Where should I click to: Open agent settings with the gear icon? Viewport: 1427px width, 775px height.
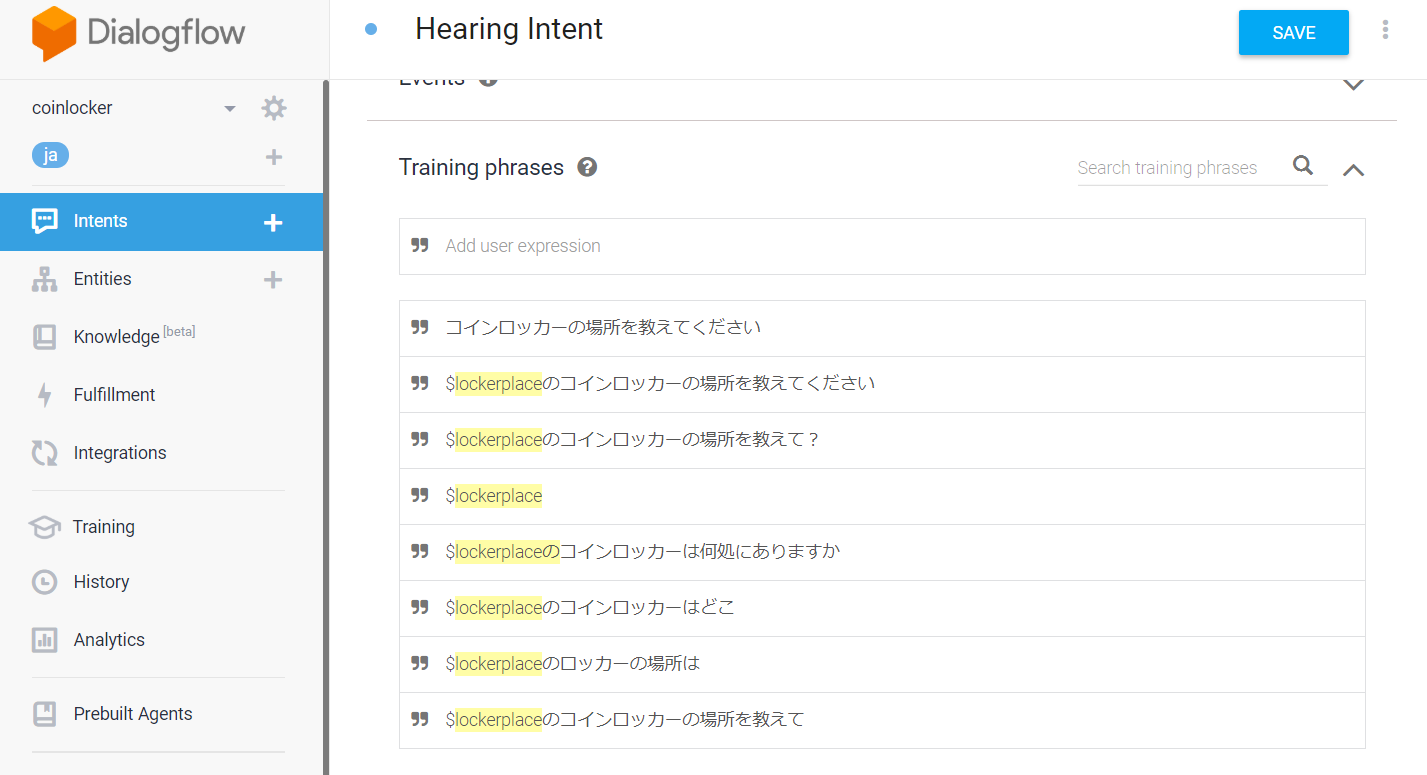[273, 107]
